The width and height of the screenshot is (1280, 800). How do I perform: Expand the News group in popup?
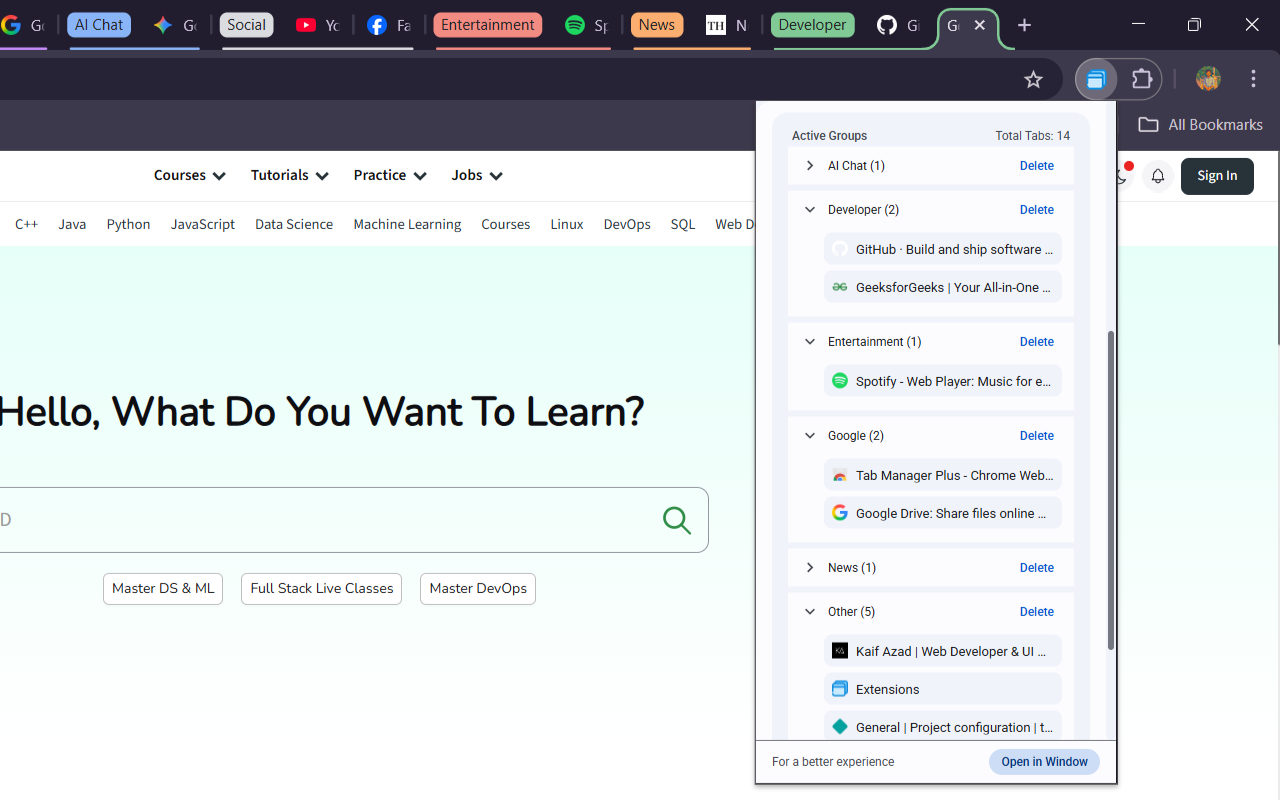pyautogui.click(x=810, y=568)
